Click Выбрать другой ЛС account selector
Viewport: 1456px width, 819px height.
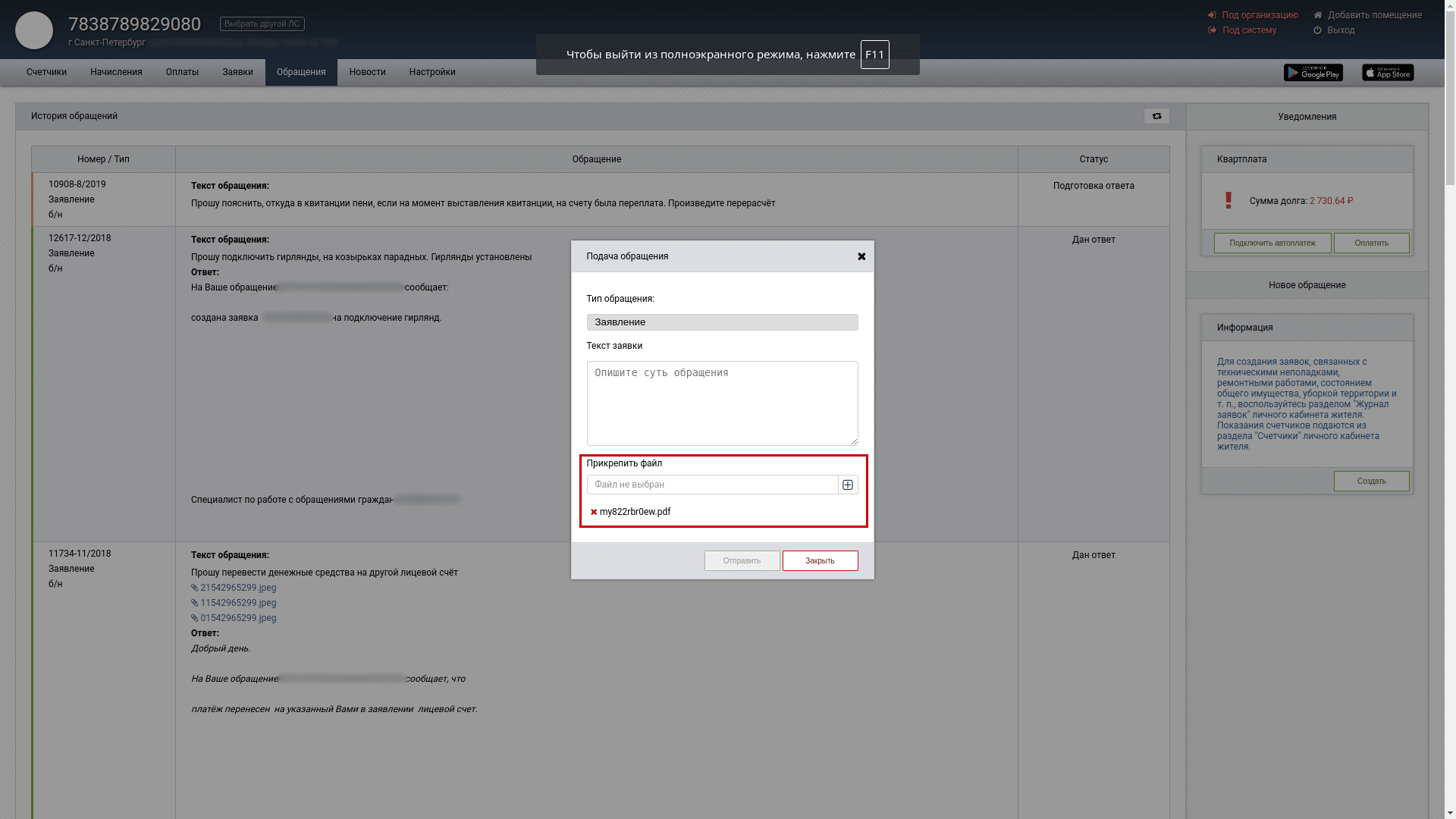coord(262,24)
